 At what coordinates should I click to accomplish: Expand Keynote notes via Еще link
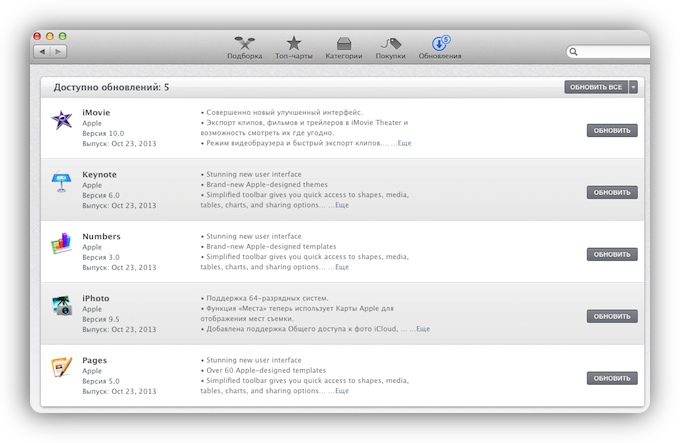click(x=342, y=205)
